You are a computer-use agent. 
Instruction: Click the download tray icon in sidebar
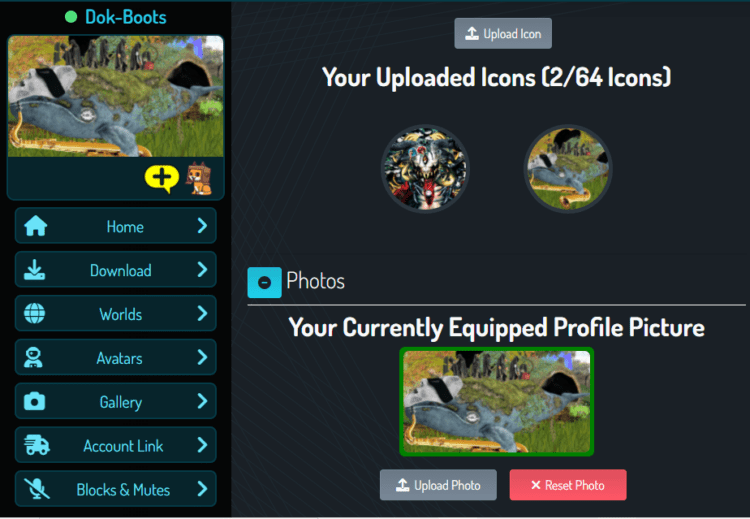coord(34,270)
